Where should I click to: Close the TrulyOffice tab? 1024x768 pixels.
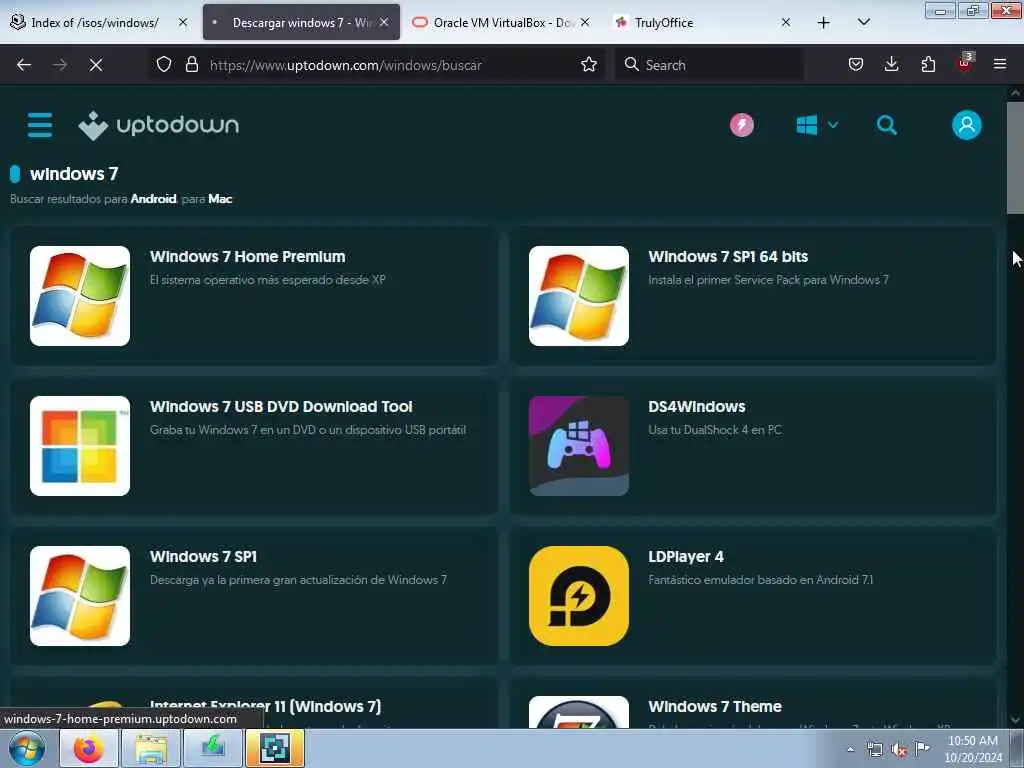click(x=786, y=22)
